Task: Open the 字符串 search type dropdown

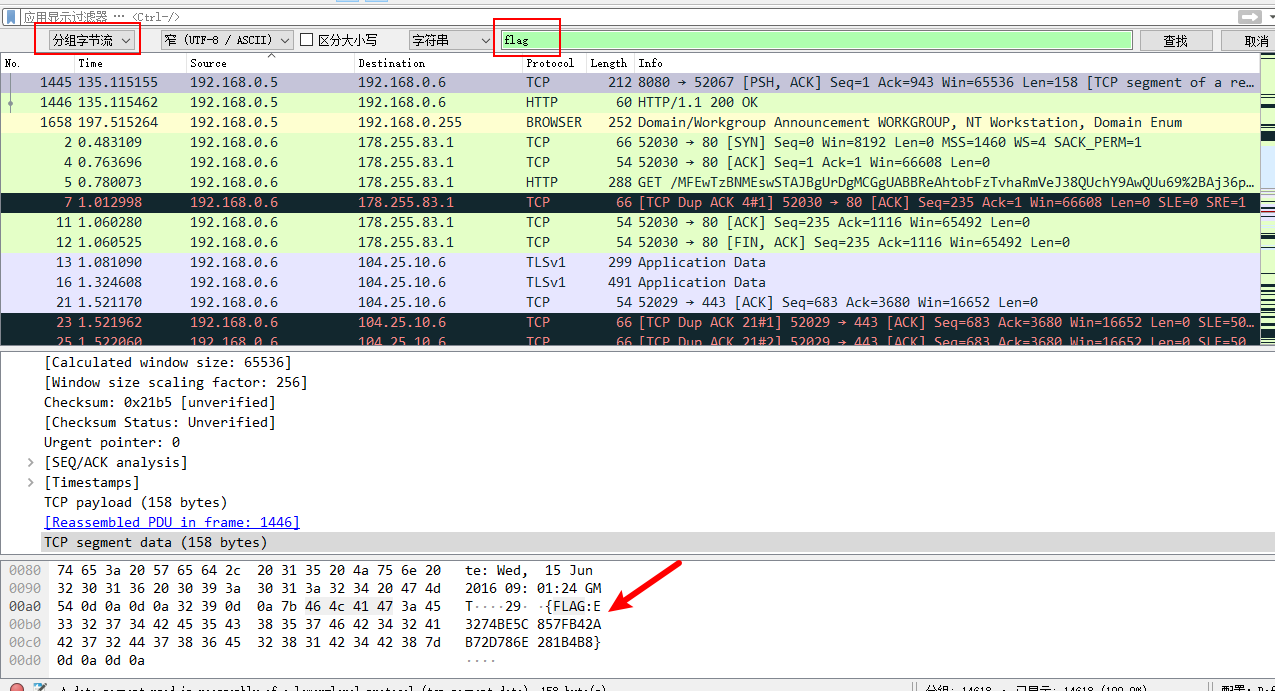Action: 450,40
